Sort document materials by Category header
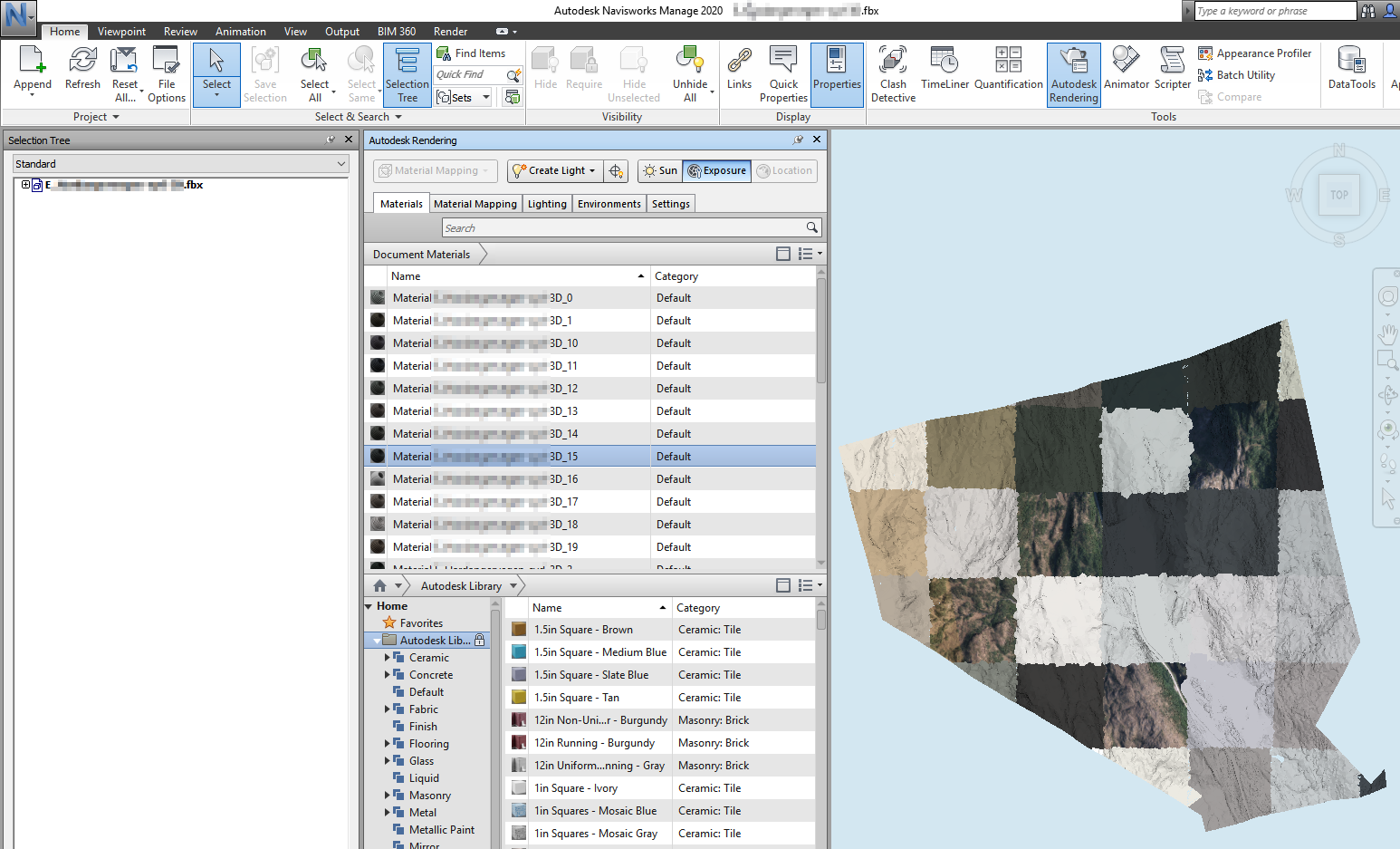 point(733,276)
